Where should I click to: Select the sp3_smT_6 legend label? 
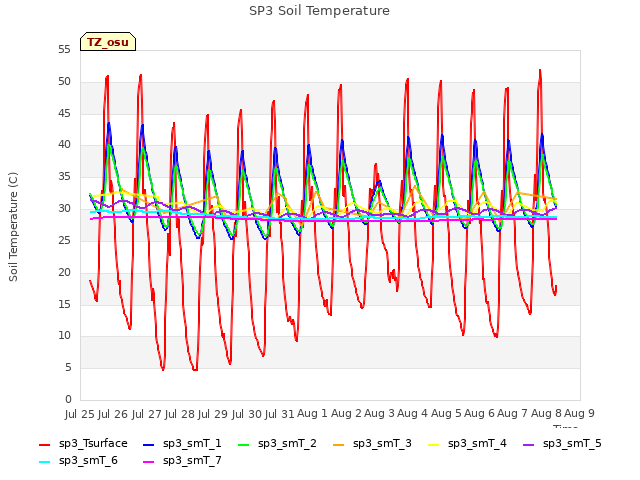88,461
